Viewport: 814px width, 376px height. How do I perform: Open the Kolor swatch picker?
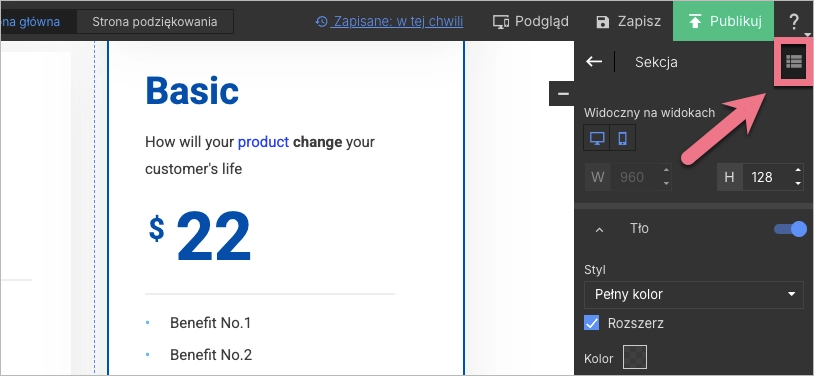(x=634, y=358)
